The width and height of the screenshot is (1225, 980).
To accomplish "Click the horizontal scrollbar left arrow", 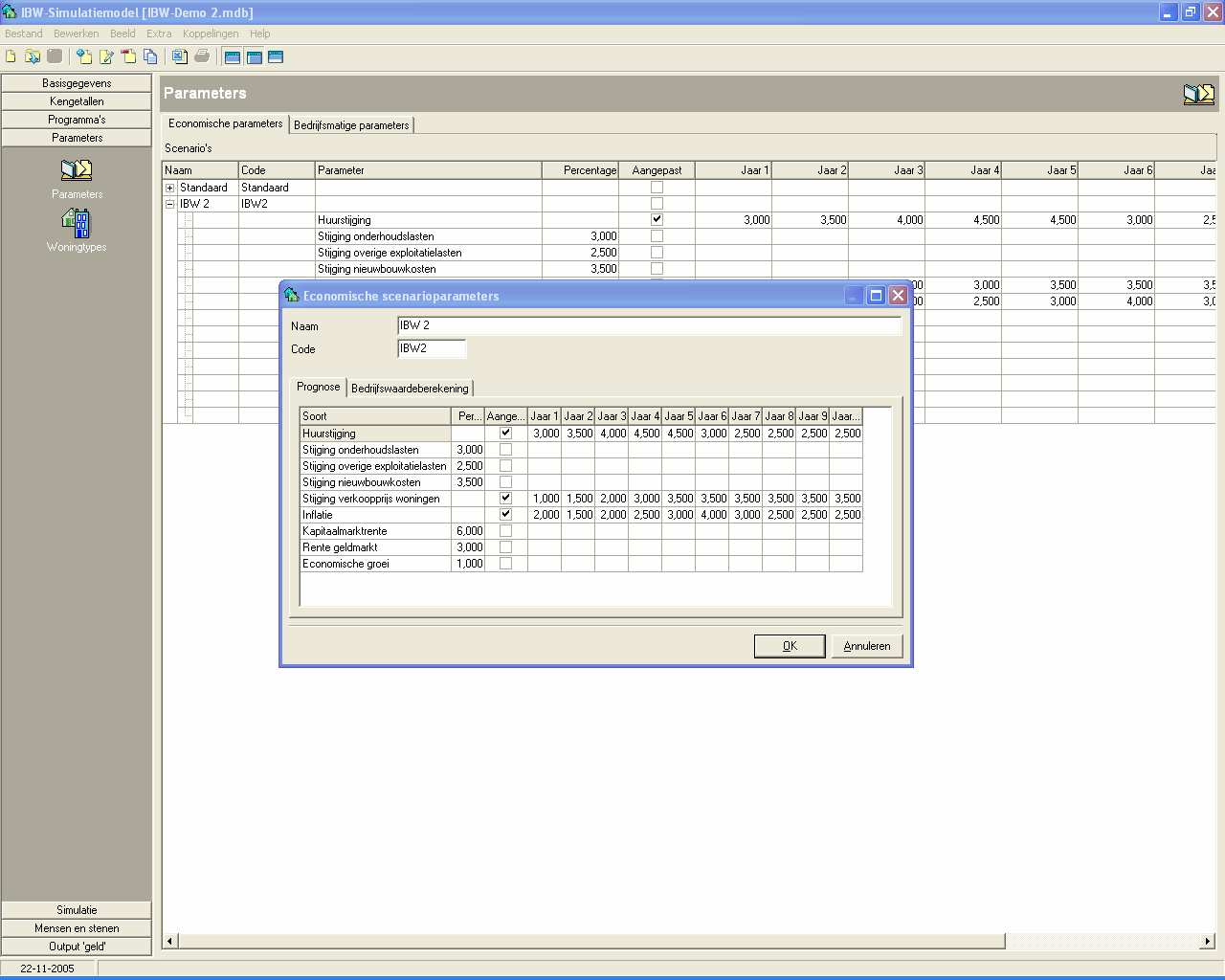I will [170, 942].
